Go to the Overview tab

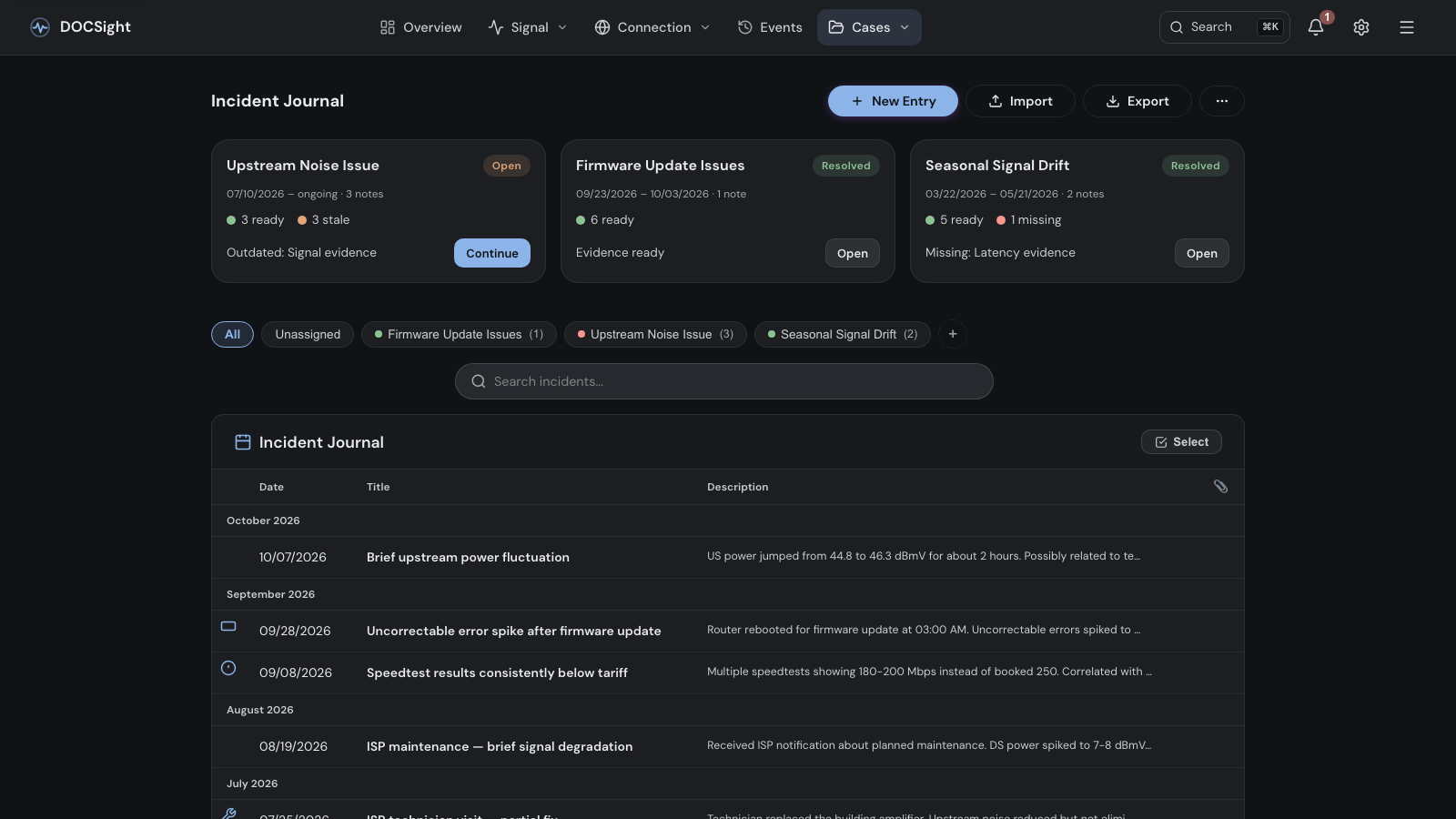421,27
